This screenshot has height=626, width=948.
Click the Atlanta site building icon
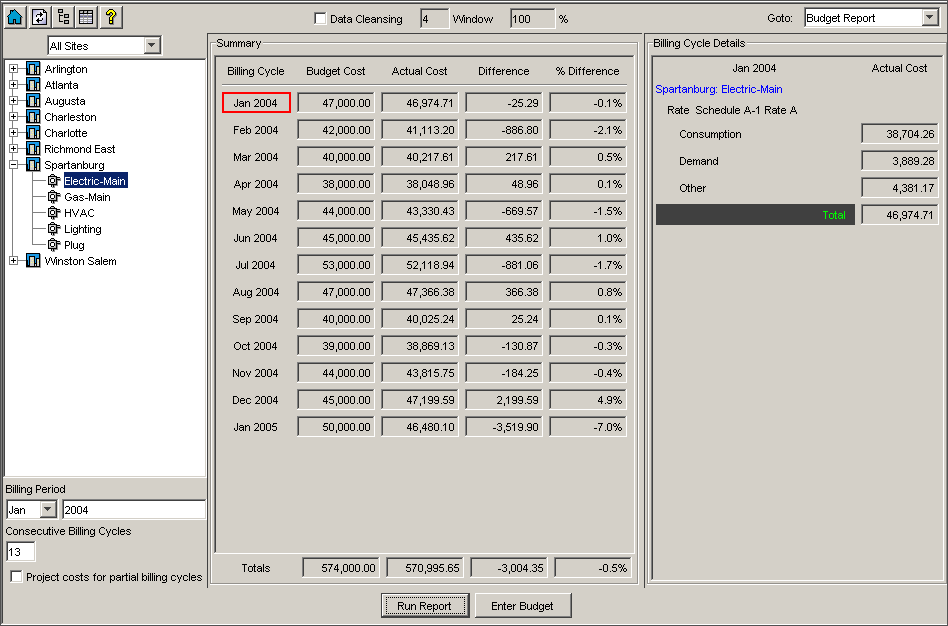pos(33,85)
